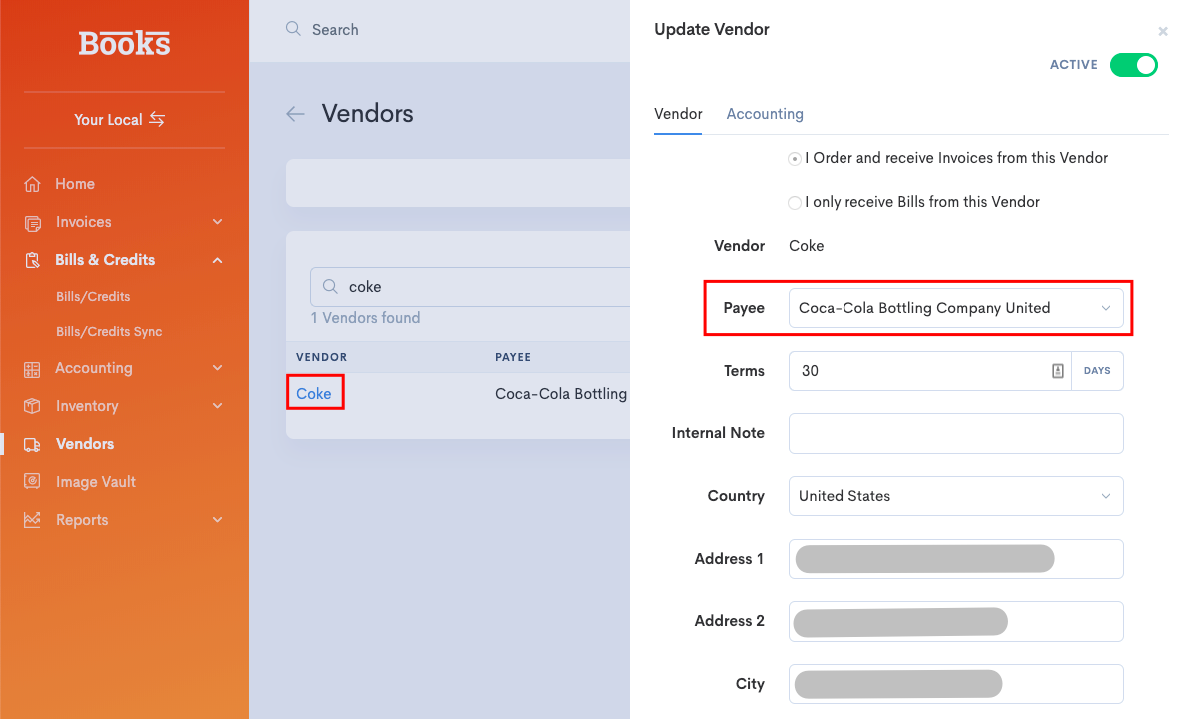Open the Coke vendor link
The width and height of the screenshot is (1189, 719).
pyautogui.click(x=314, y=394)
